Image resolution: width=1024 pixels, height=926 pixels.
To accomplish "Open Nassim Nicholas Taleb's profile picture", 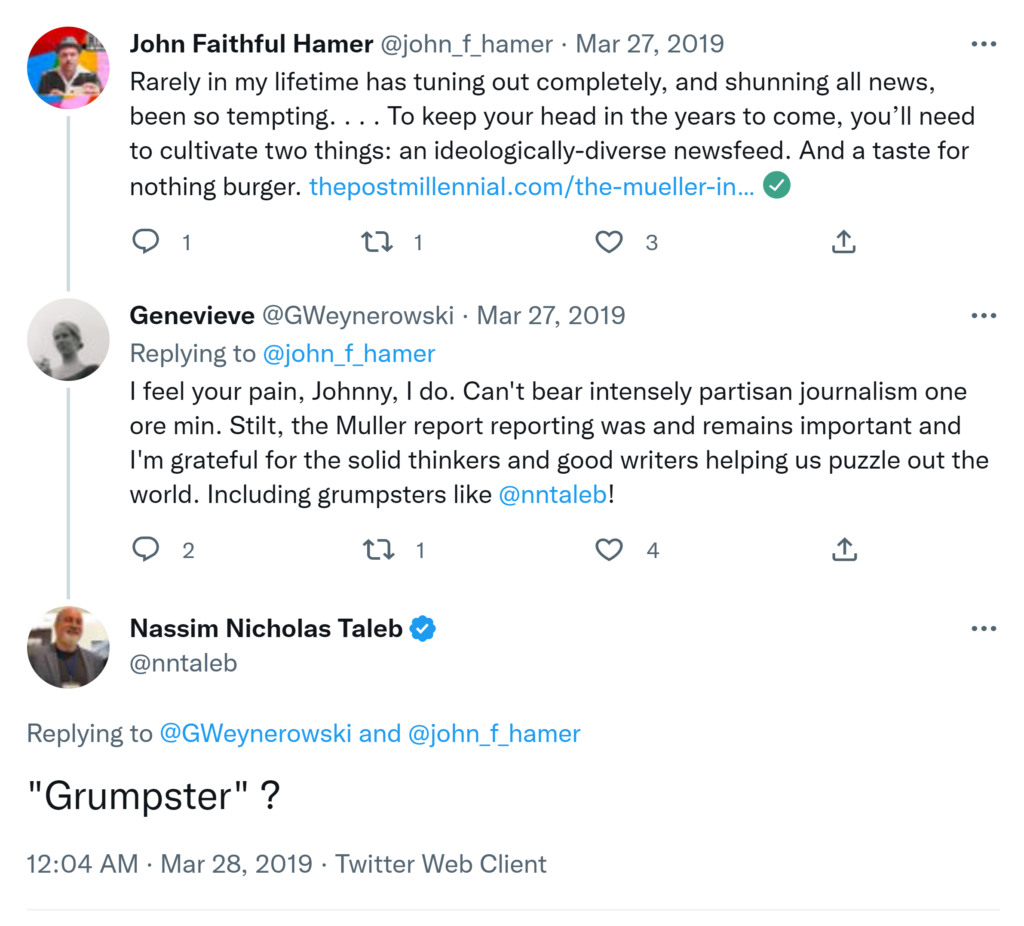I will (x=68, y=647).
